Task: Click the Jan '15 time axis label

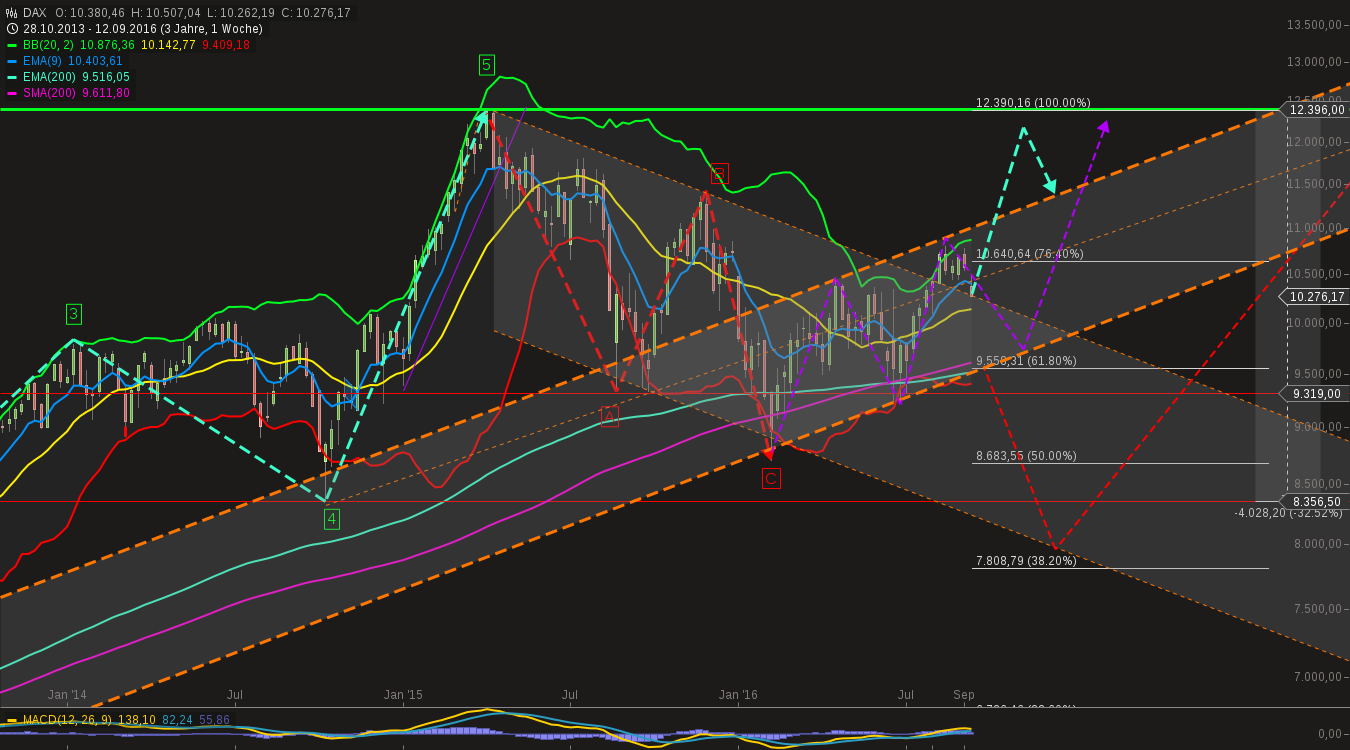Action: (x=403, y=695)
